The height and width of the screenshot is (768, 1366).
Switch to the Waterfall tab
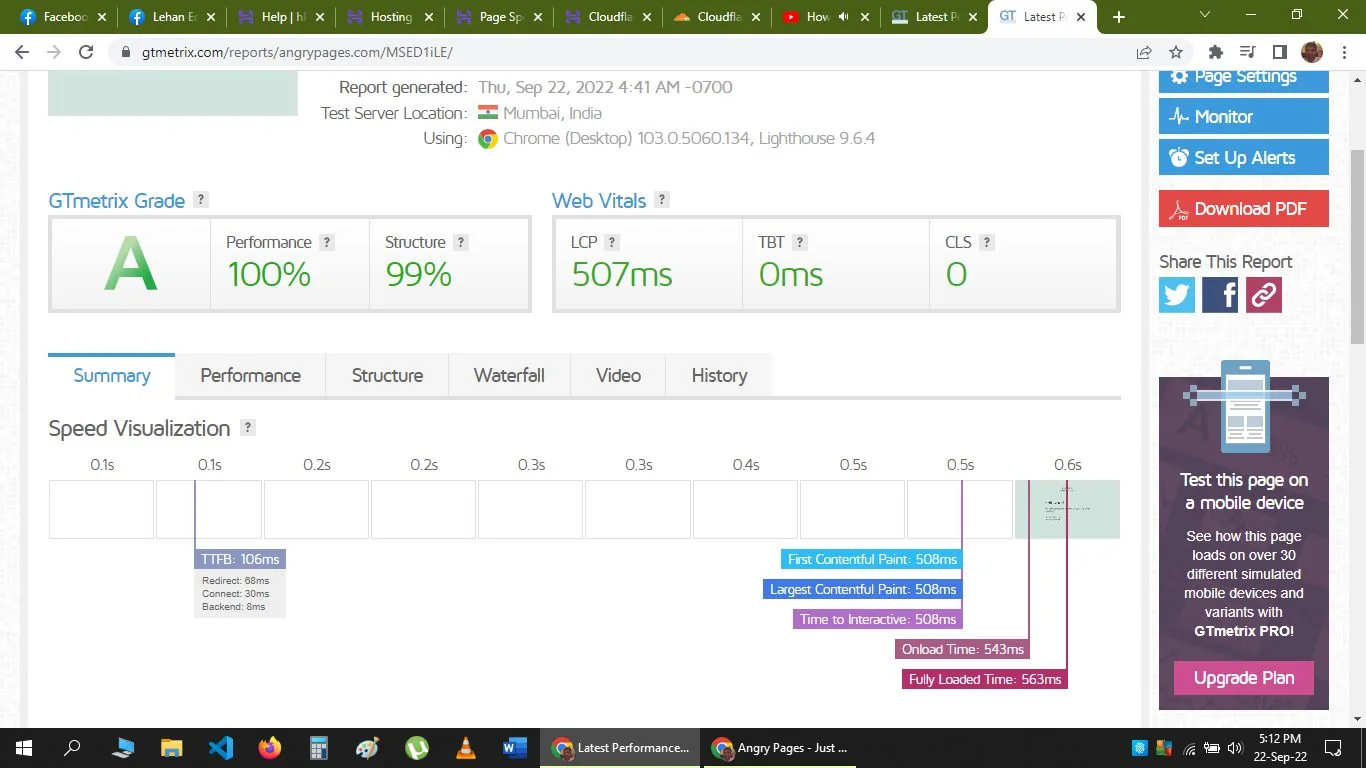[509, 375]
